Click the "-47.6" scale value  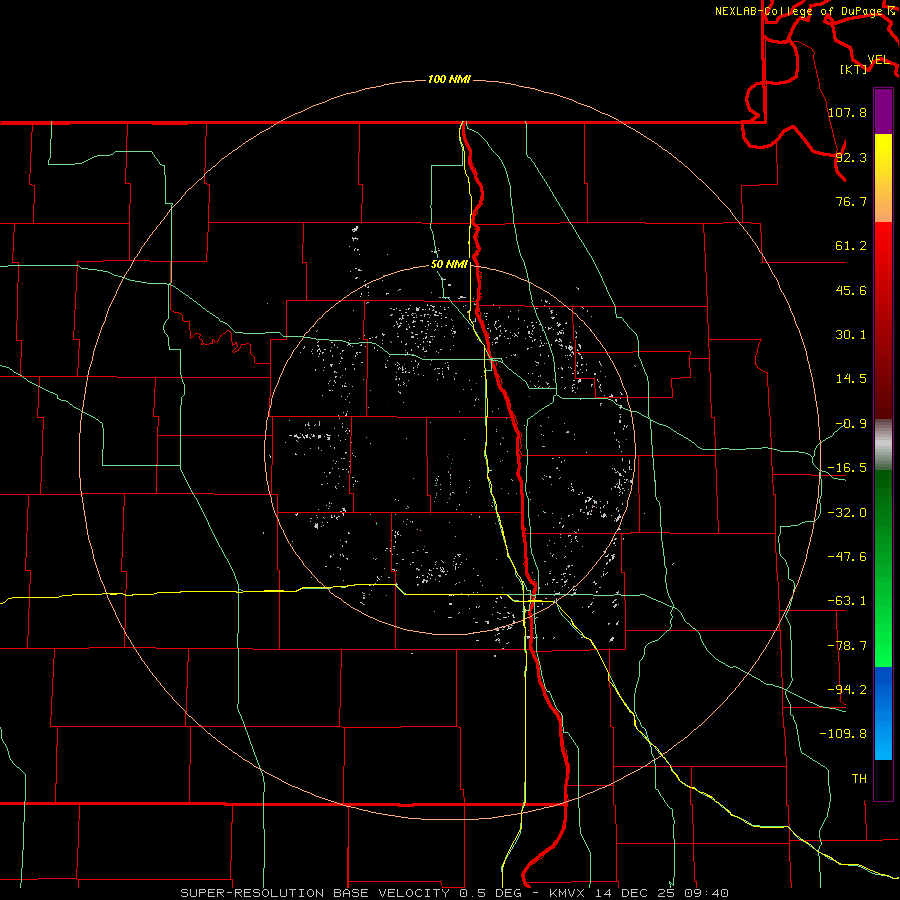847,557
